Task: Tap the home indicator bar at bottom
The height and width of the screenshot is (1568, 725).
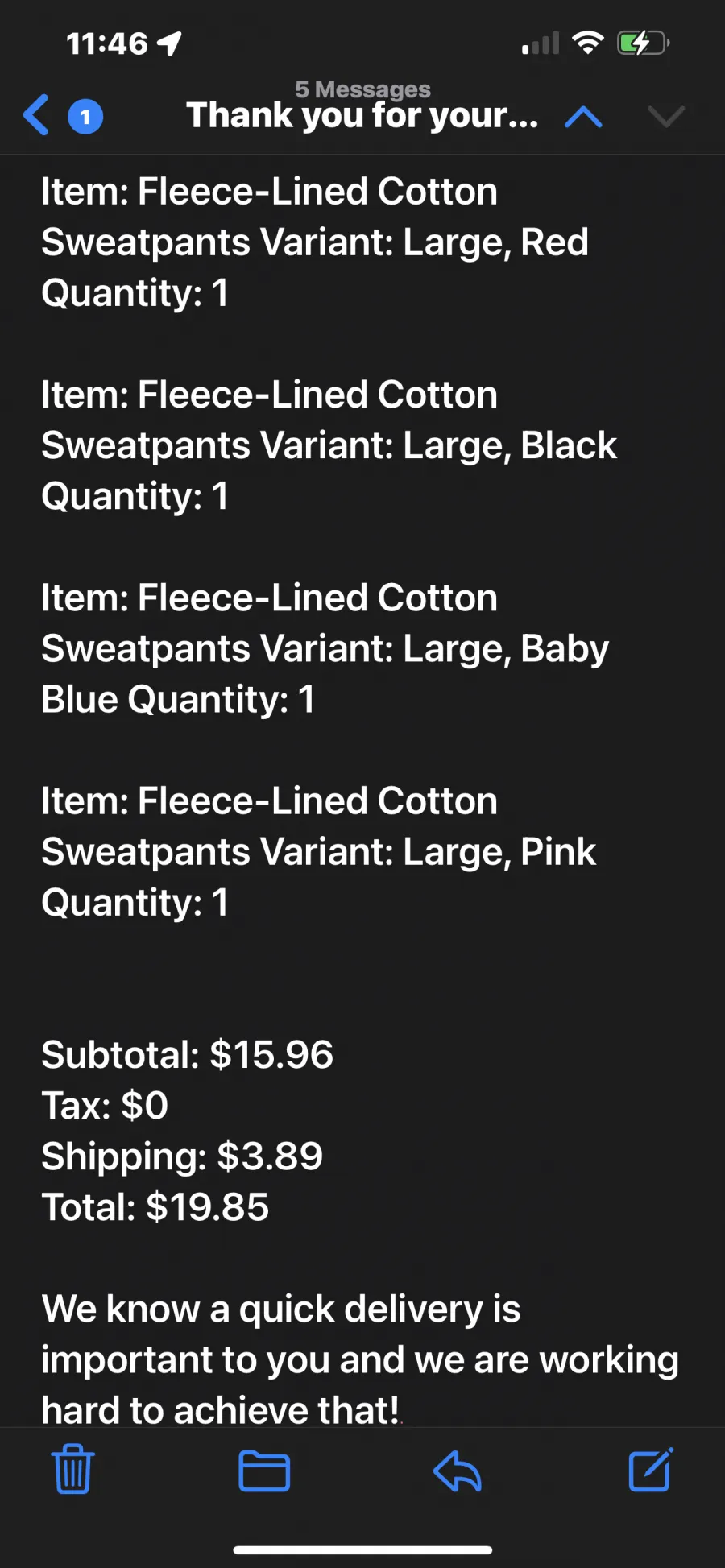Action: [362, 1549]
